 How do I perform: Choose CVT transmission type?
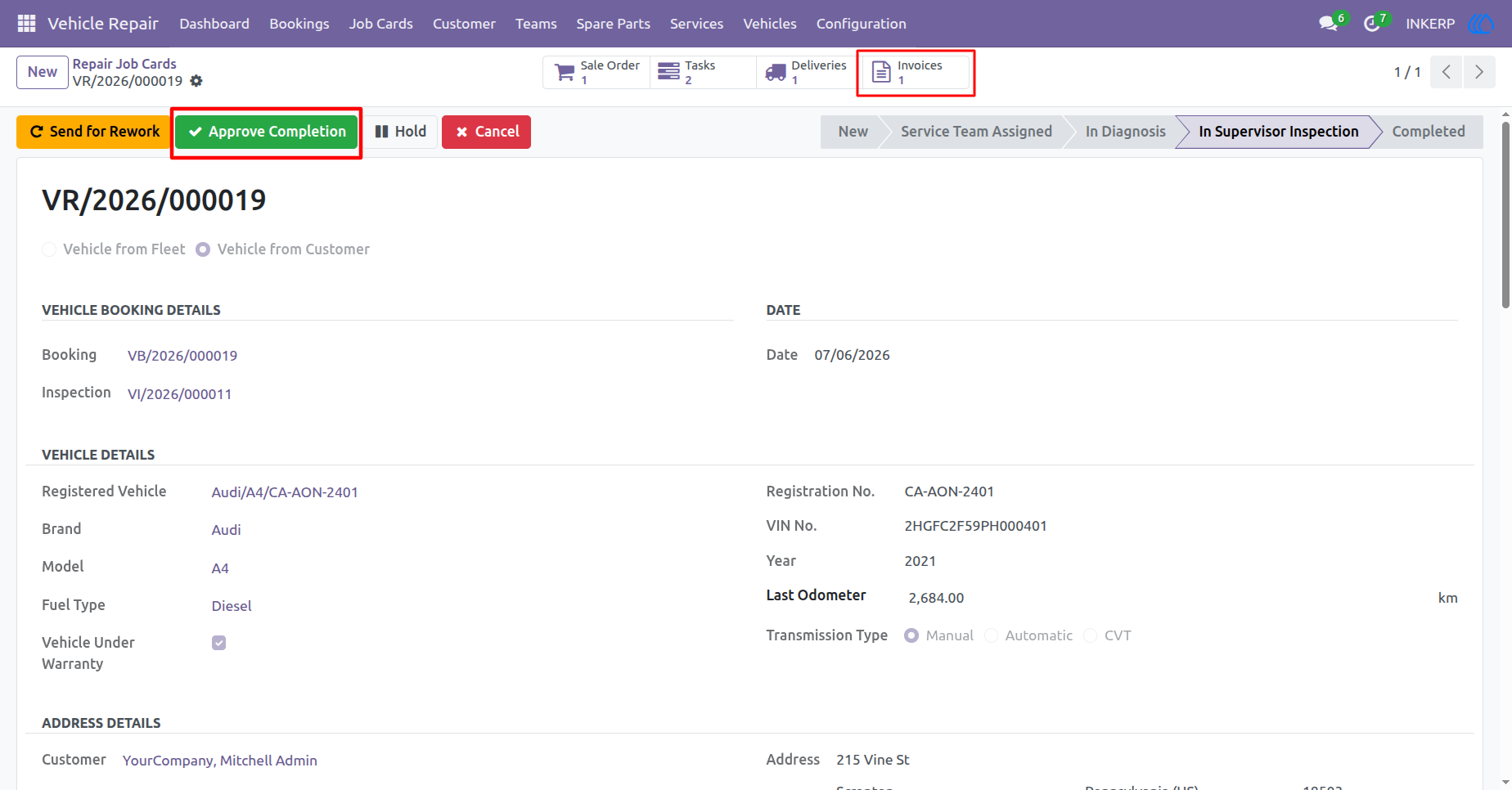point(1090,635)
